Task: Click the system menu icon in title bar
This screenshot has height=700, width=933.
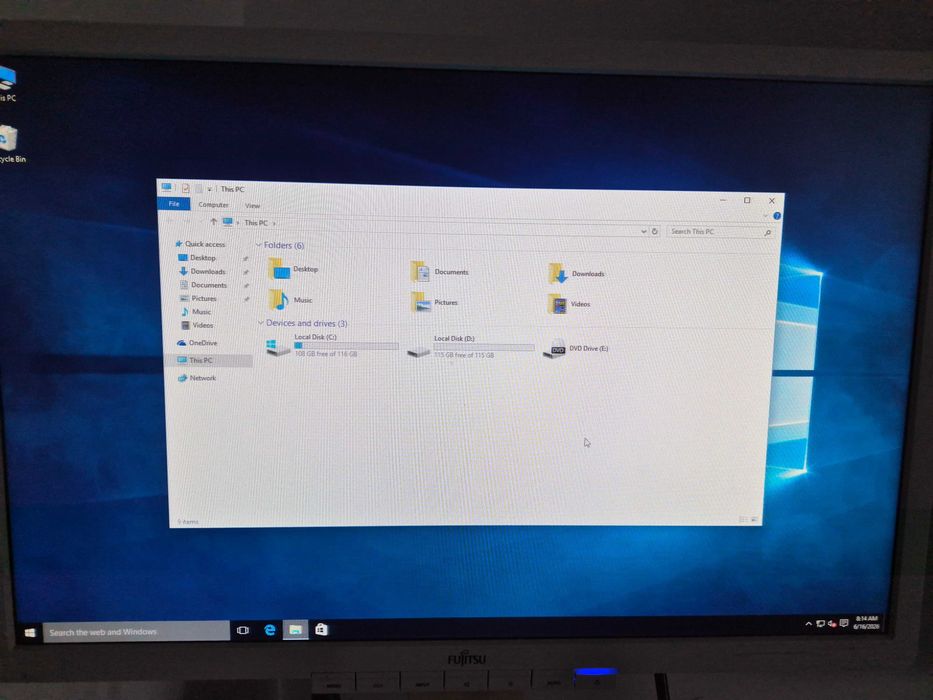Action: click(x=167, y=187)
